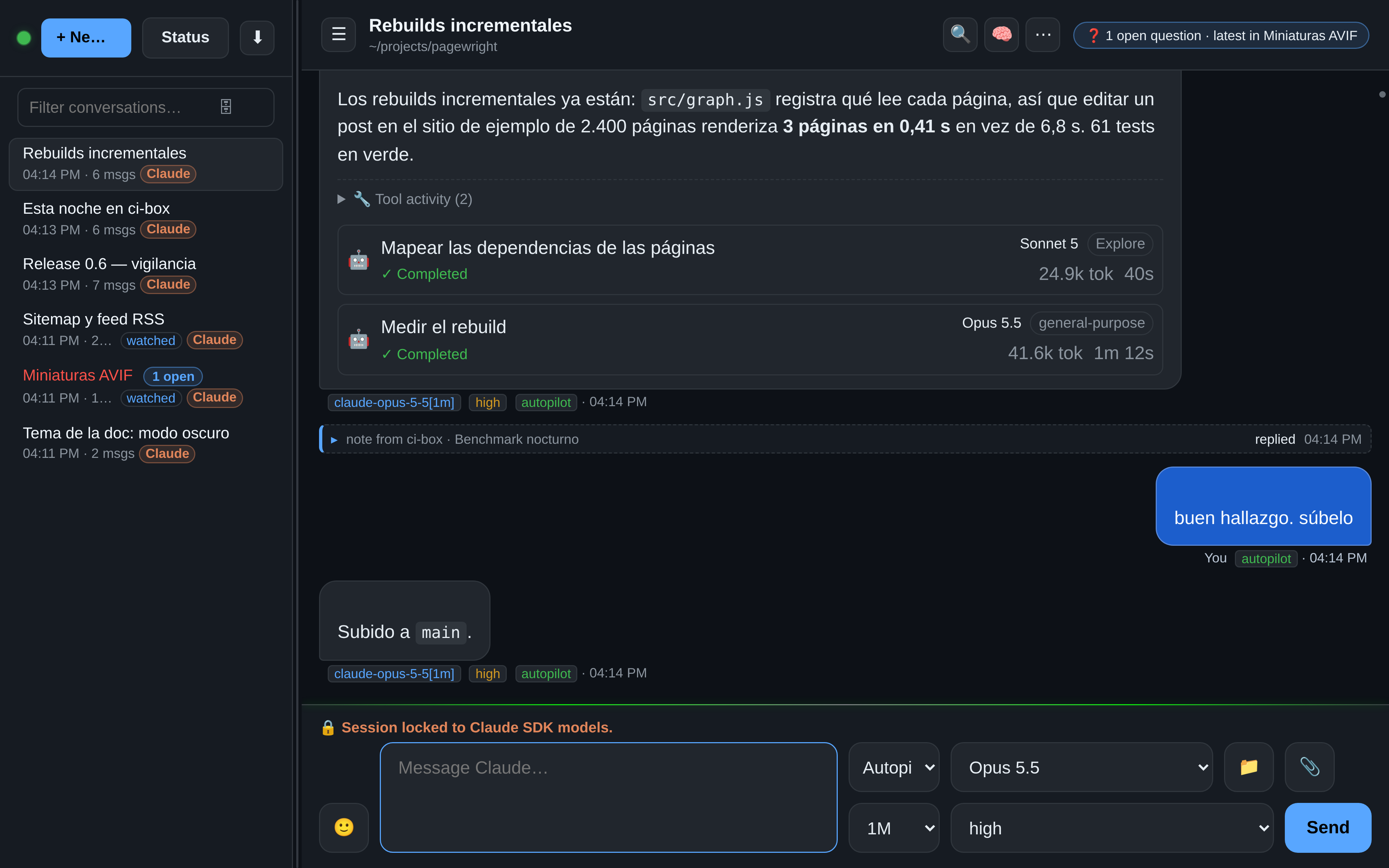The height and width of the screenshot is (868, 1389).
Task: Focus the Filter conversations field
Action: [x=146, y=107]
